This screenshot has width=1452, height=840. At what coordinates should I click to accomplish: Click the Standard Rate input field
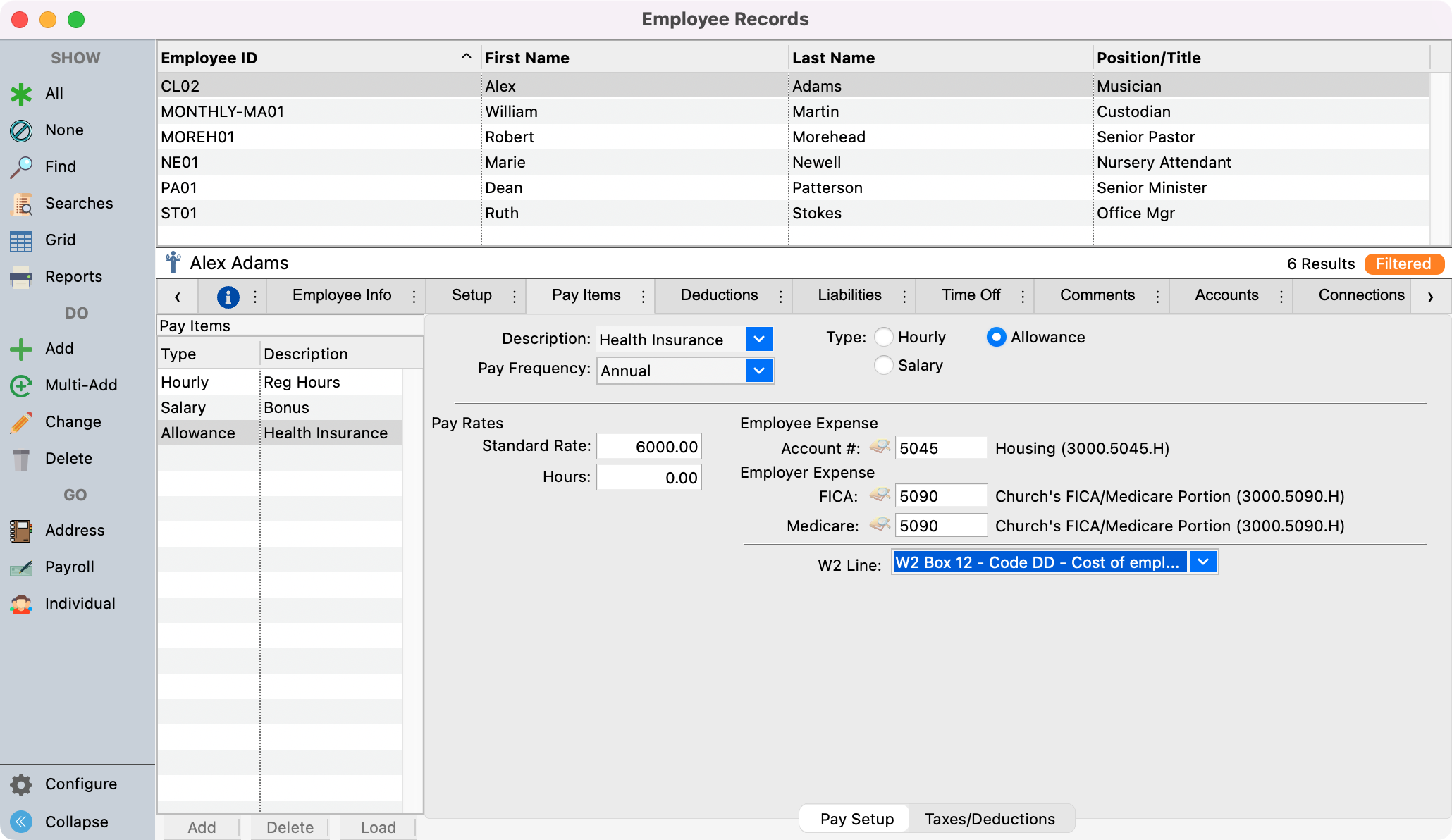click(649, 447)
